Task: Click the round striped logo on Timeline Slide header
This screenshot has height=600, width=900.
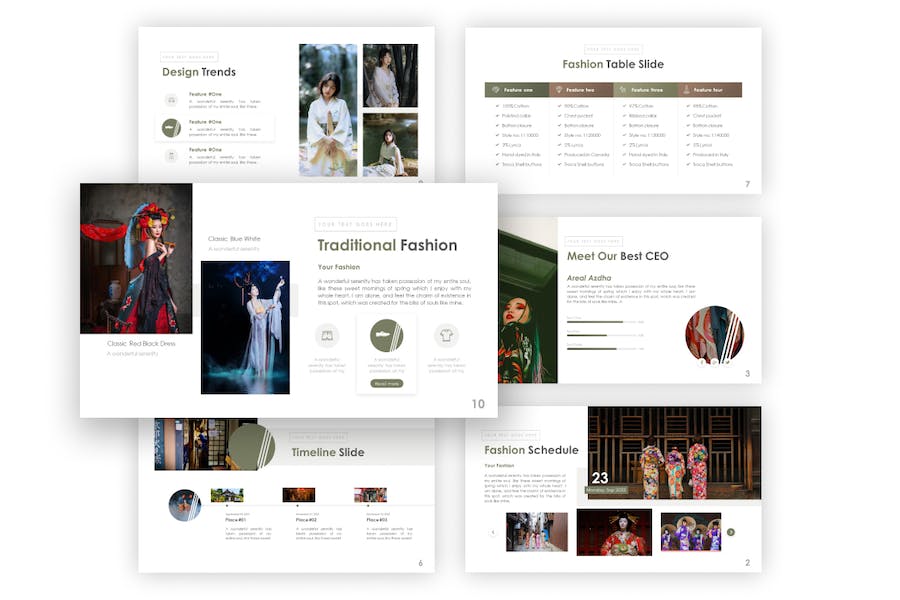Action: click(251, 447)
